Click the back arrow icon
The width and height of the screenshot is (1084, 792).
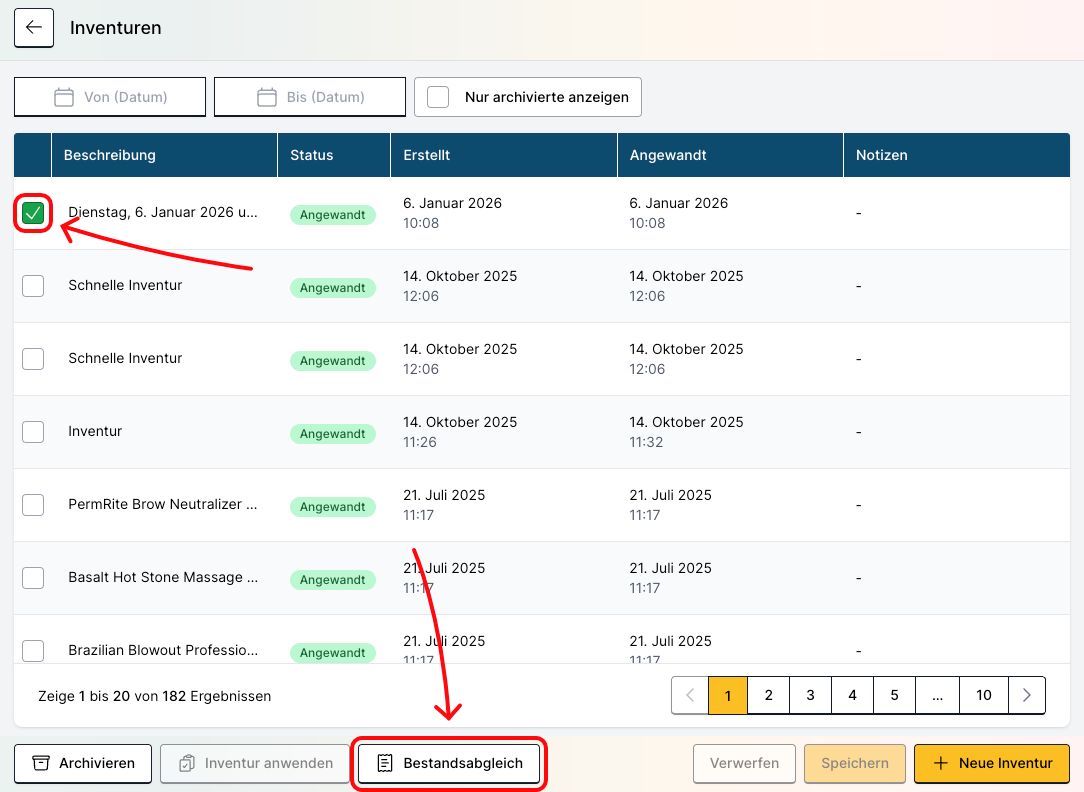33,28
